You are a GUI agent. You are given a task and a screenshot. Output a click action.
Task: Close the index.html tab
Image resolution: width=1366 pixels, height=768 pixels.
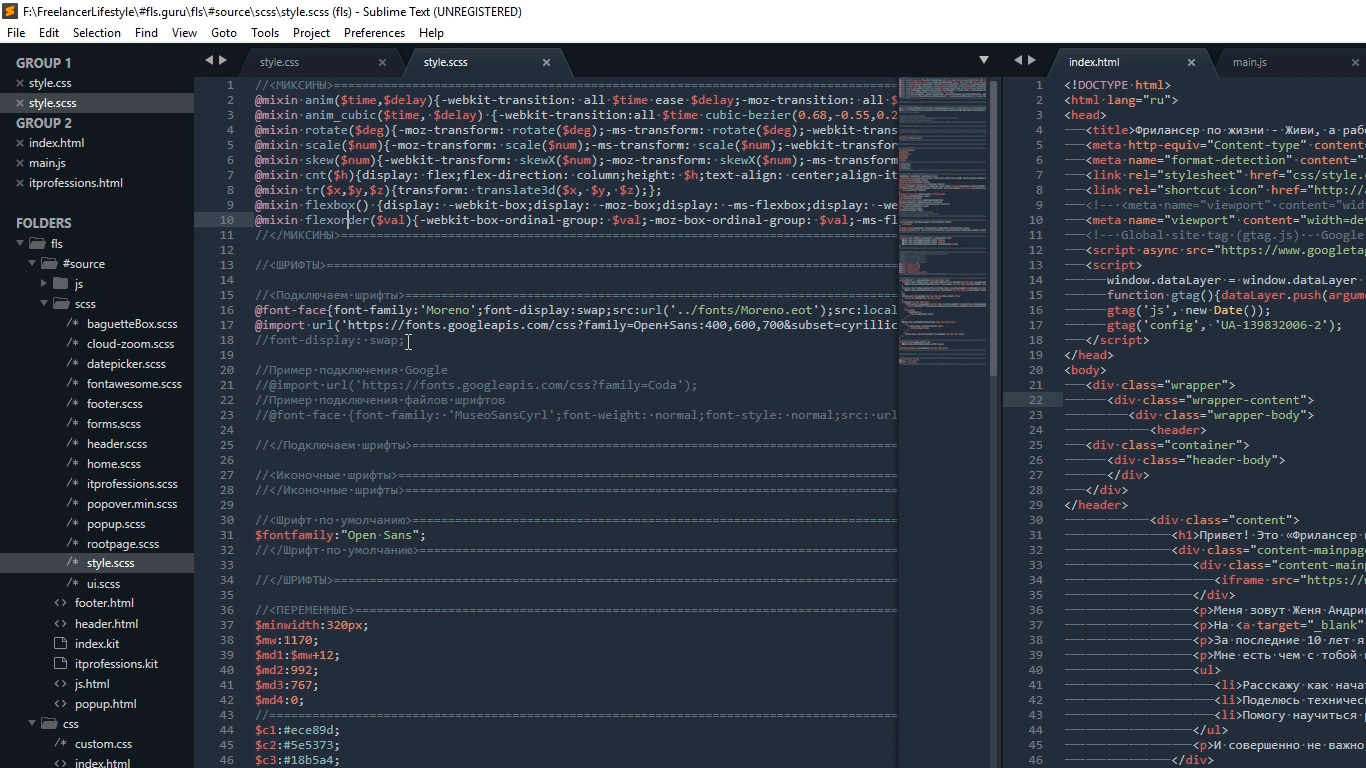coord(1192,62)
